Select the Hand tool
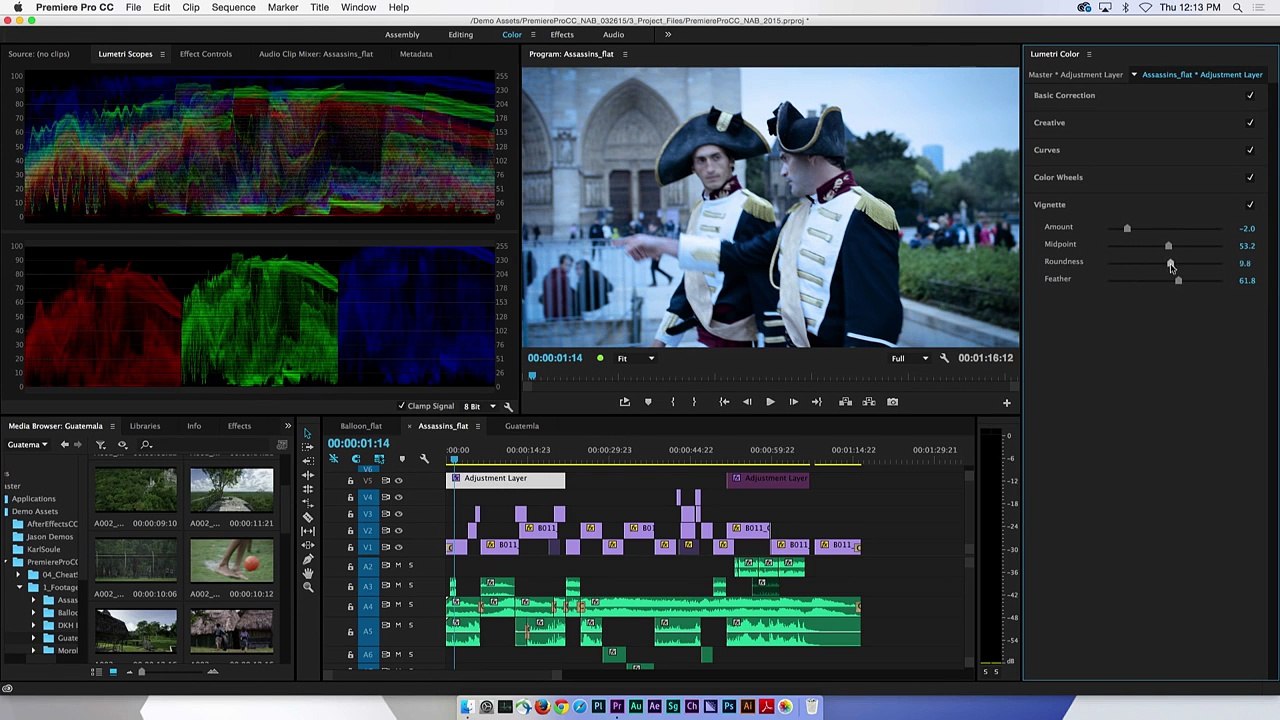 [308, 573]
